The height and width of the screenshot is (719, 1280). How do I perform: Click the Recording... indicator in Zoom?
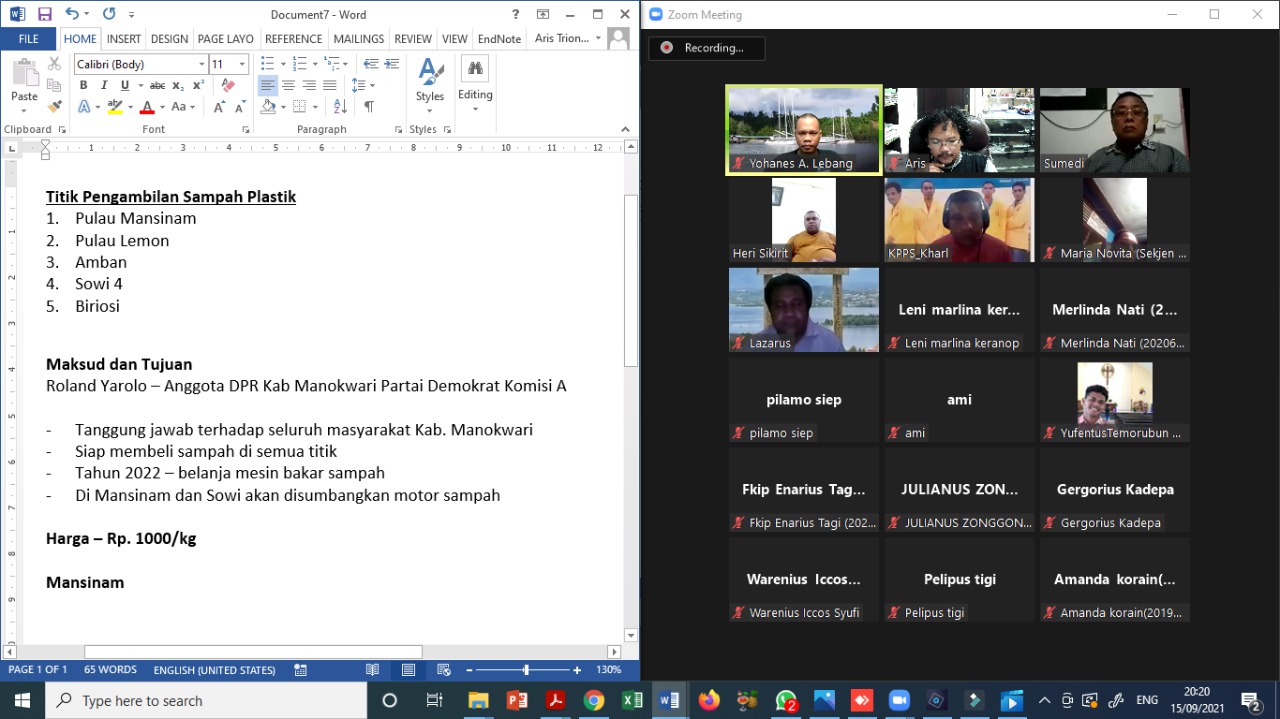pos(706,48)
